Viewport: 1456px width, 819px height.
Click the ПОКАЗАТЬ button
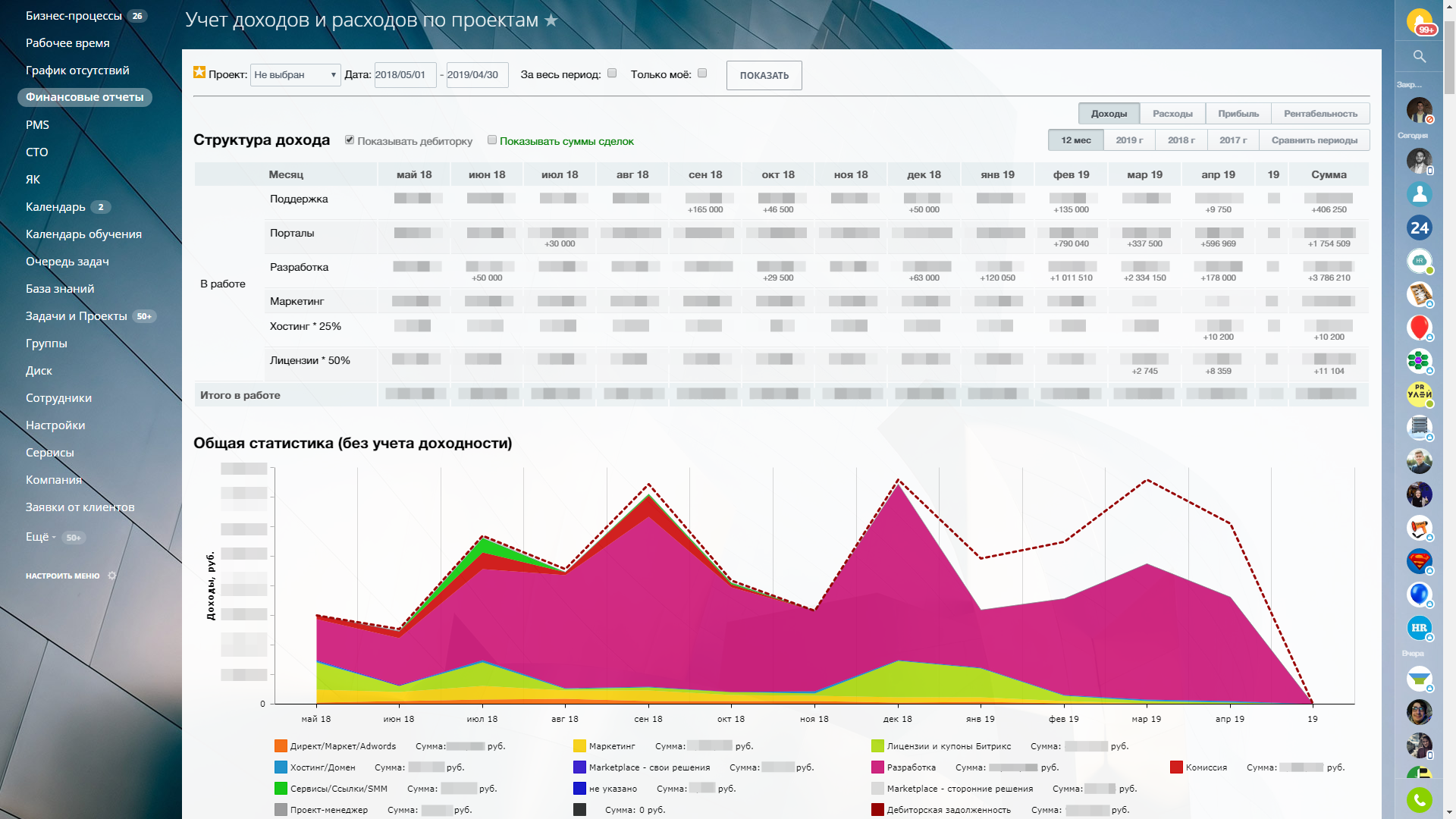click(764, 75)
